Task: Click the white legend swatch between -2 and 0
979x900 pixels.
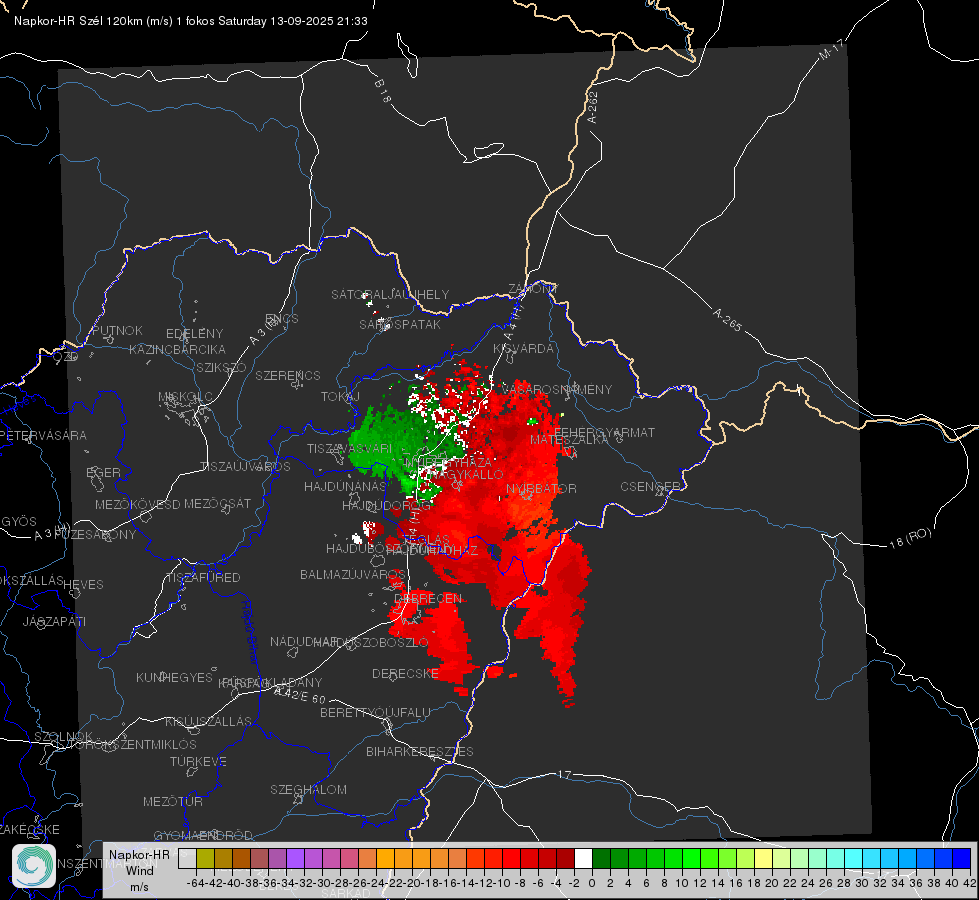Action: coord(583,858)
